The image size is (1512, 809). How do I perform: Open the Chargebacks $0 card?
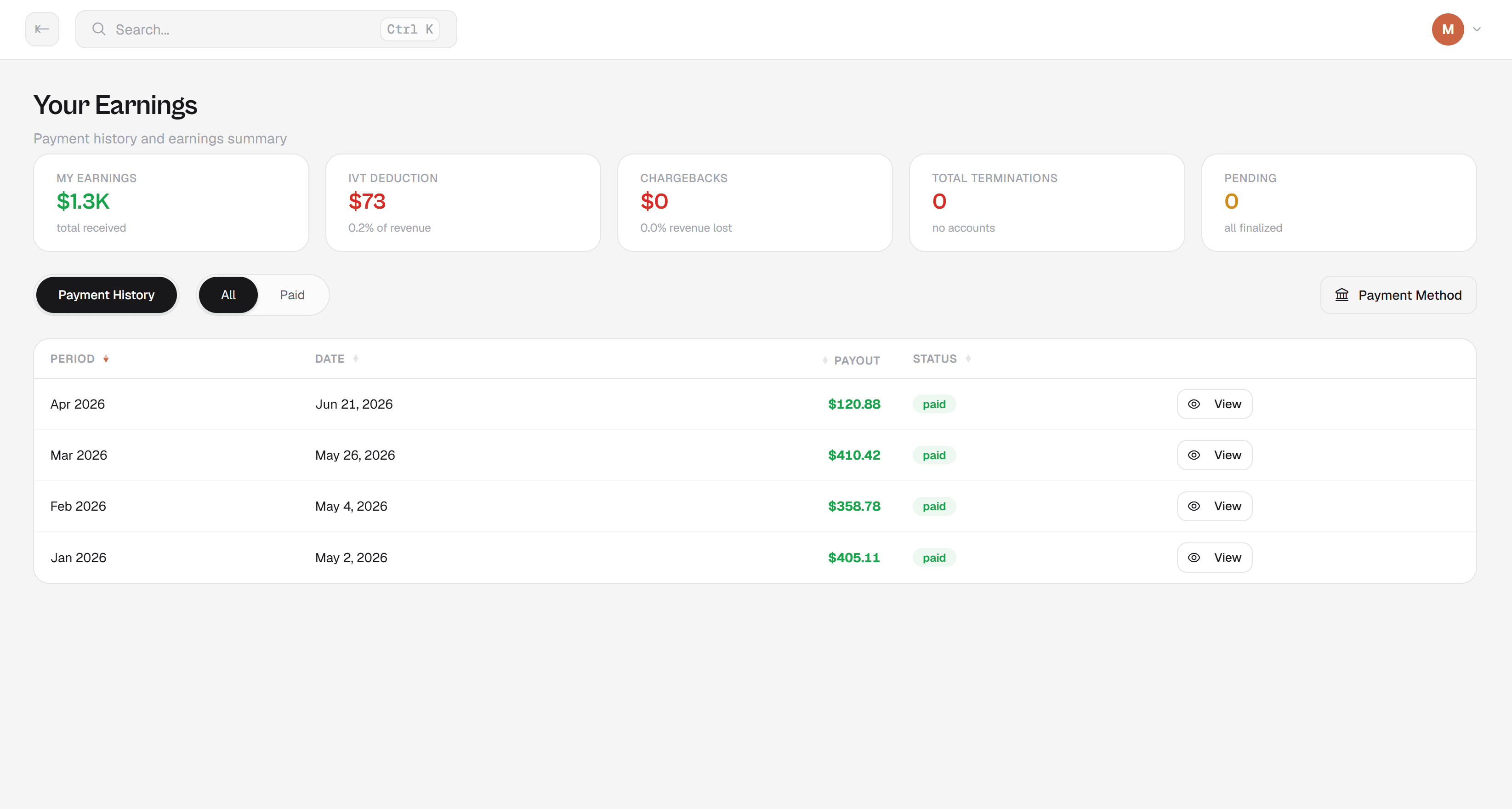[755, 203]
